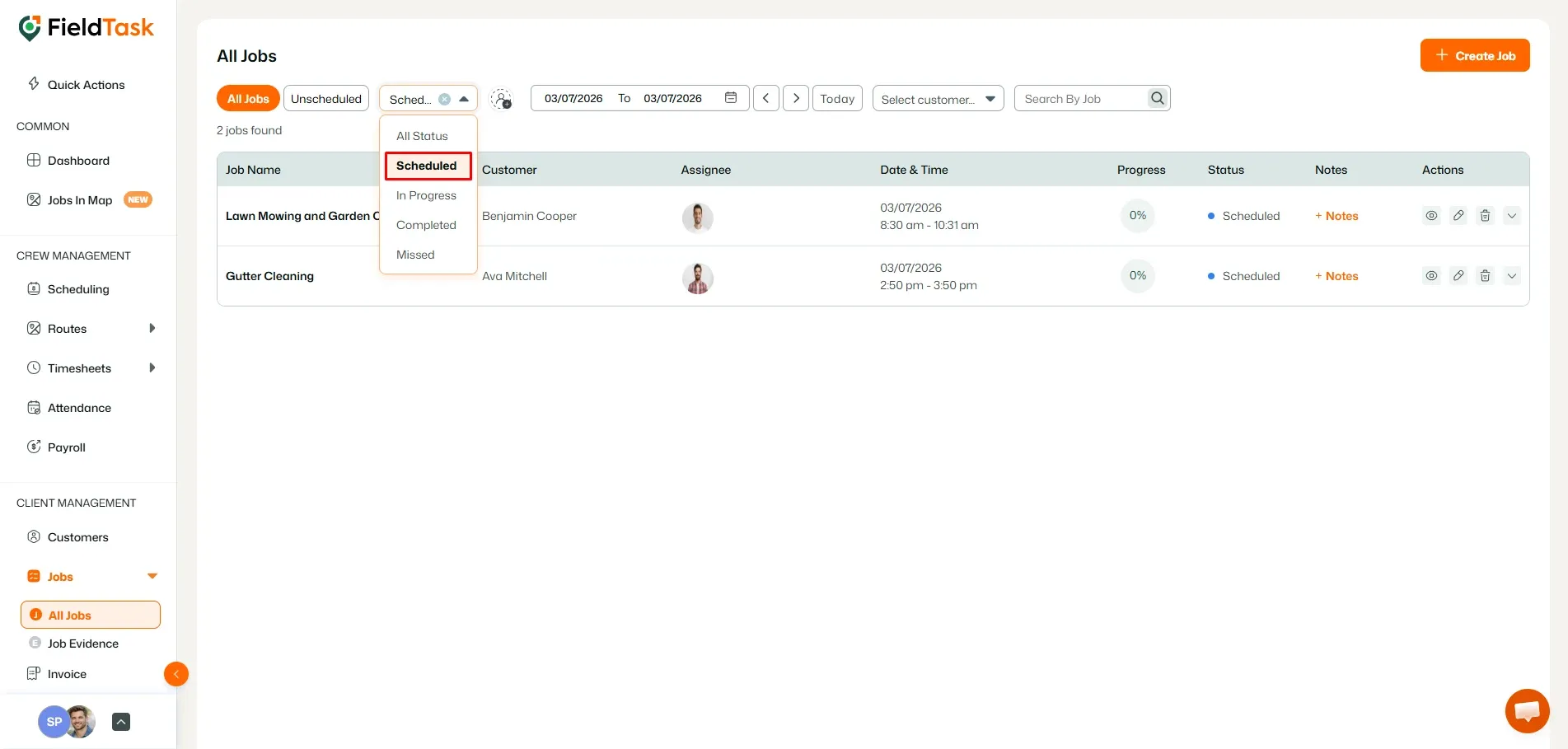Open Scheduling section
Viewport: 1568px width, 749px height.
pos(68,288)
